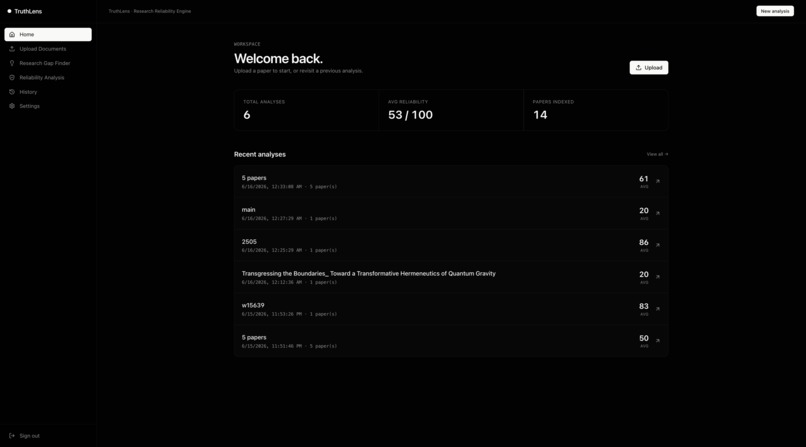The height and width of the screenshot is (447, 806).
Task: Open arrow icon for 5 papers (score 50)
Action: [x=657, y=341]
